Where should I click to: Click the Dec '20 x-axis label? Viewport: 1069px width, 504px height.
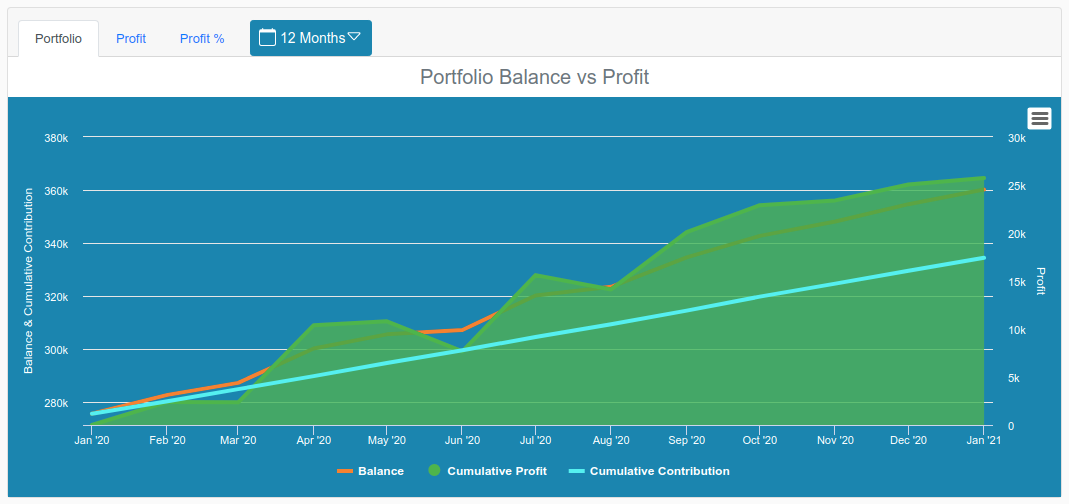[907, 441]
